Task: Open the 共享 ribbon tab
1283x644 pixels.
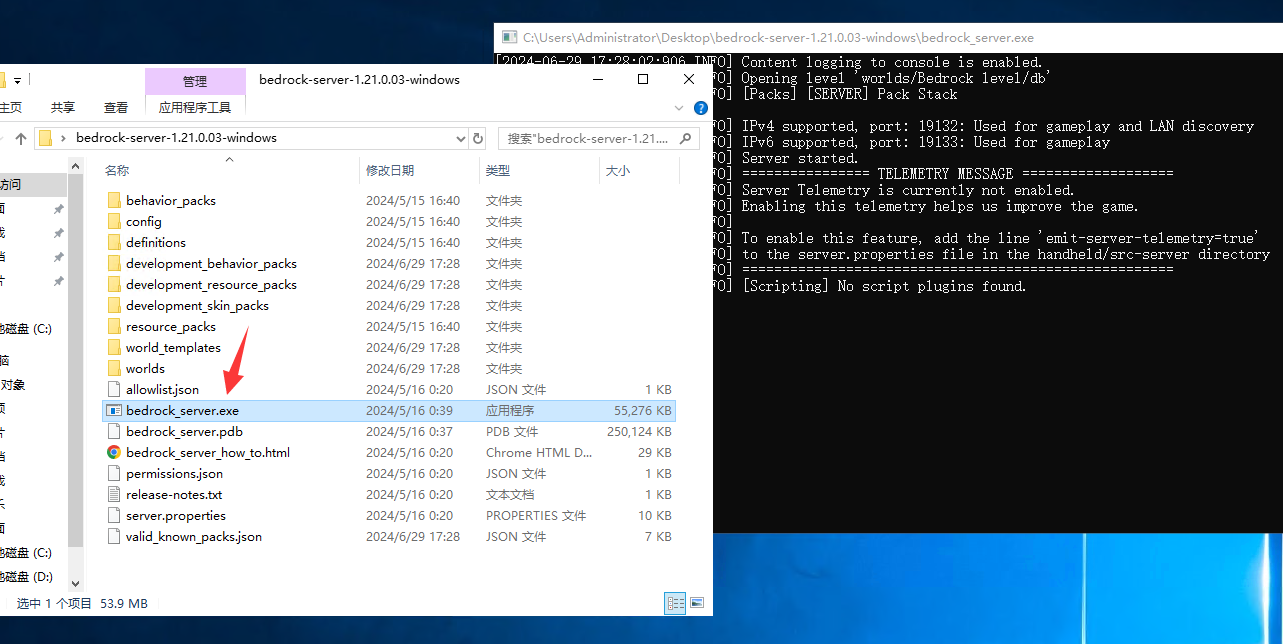Action: 63,107
